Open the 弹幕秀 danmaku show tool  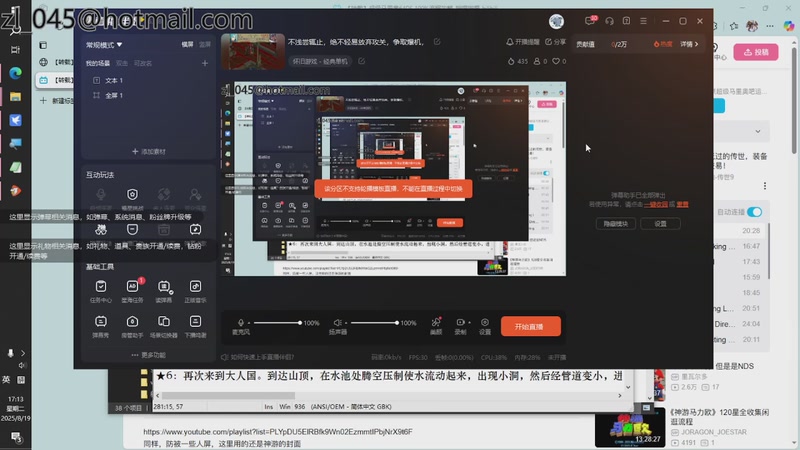(101, 327)
